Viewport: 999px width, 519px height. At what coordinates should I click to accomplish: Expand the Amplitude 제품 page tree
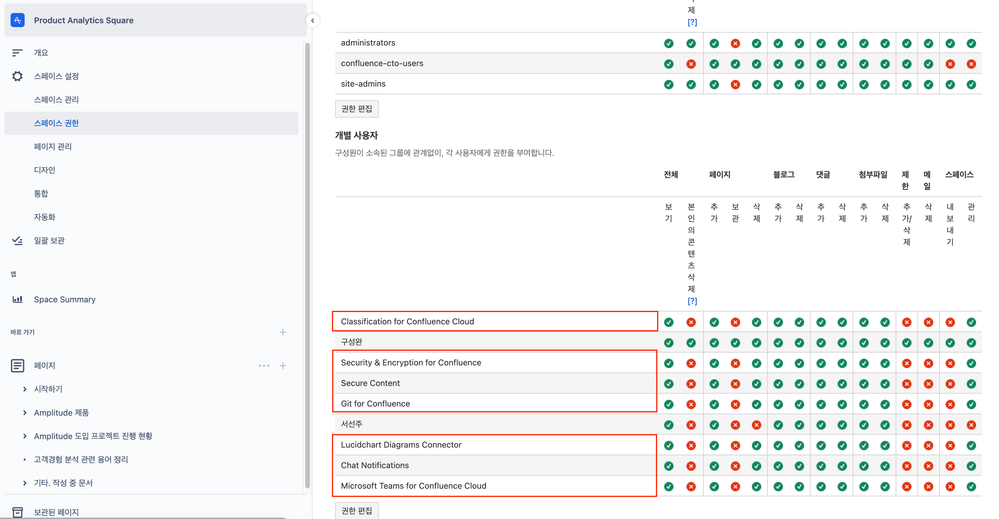[x=24, y=413]
